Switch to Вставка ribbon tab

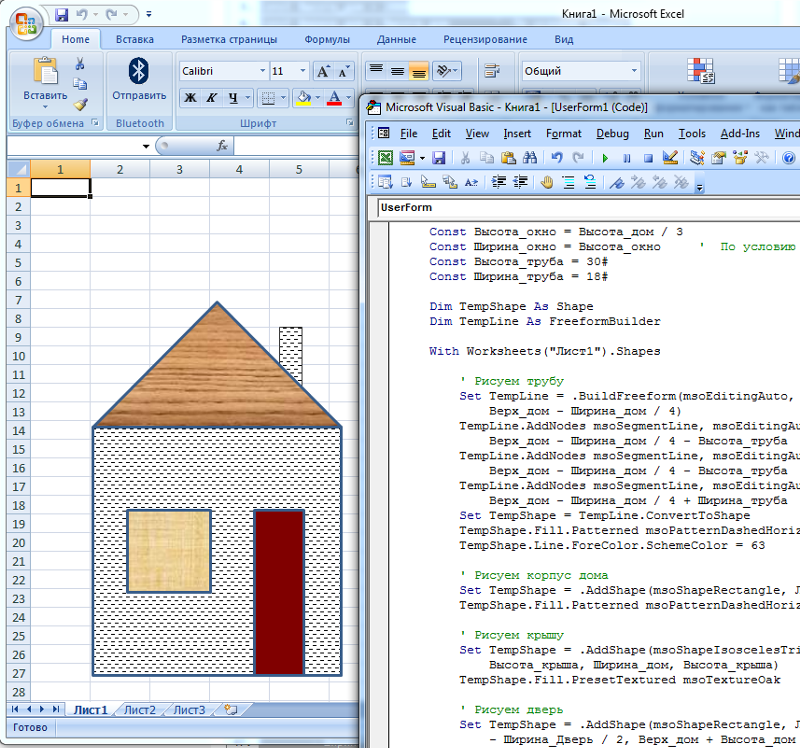point(135,39)
